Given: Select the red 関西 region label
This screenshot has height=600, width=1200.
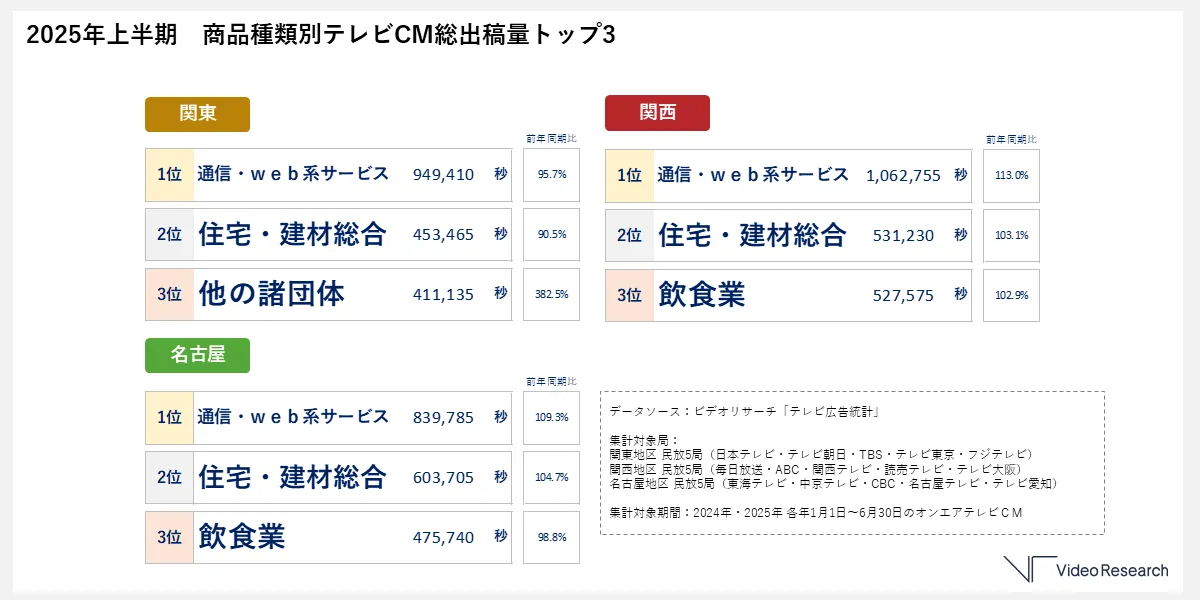Looking at the screenshot, I should point(657,113).
